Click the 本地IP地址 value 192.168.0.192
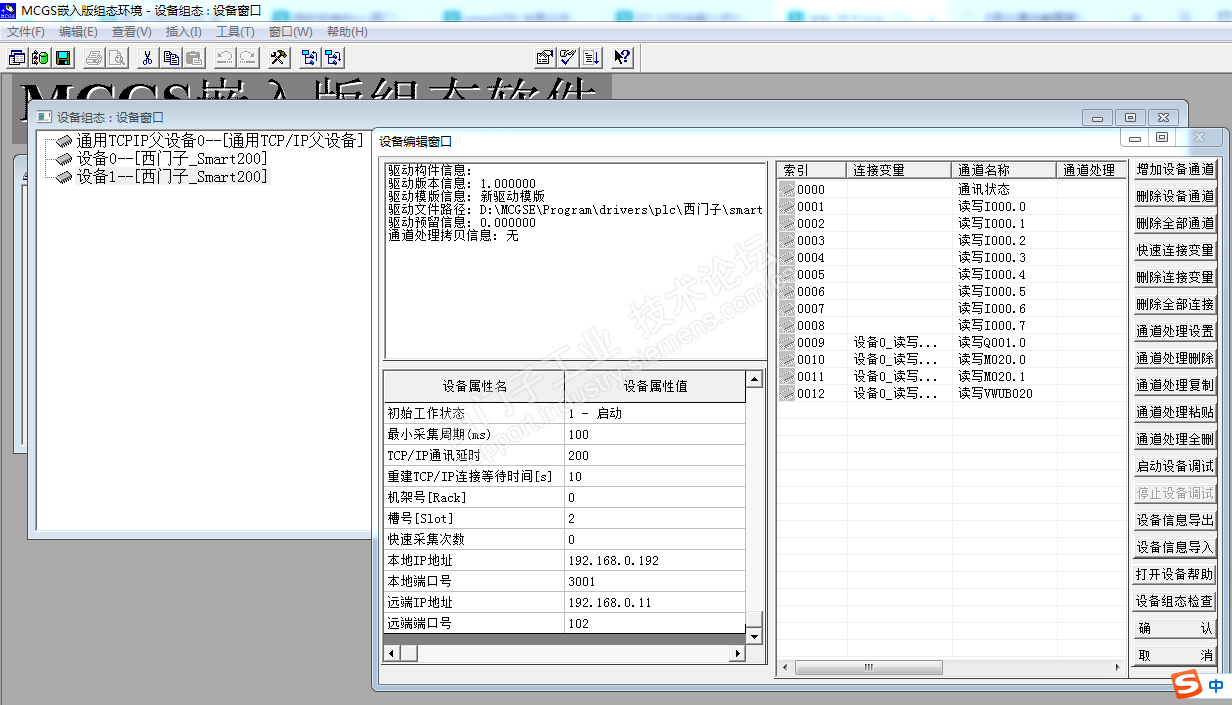Screen dimensions: 1232x705 [655, 560]
